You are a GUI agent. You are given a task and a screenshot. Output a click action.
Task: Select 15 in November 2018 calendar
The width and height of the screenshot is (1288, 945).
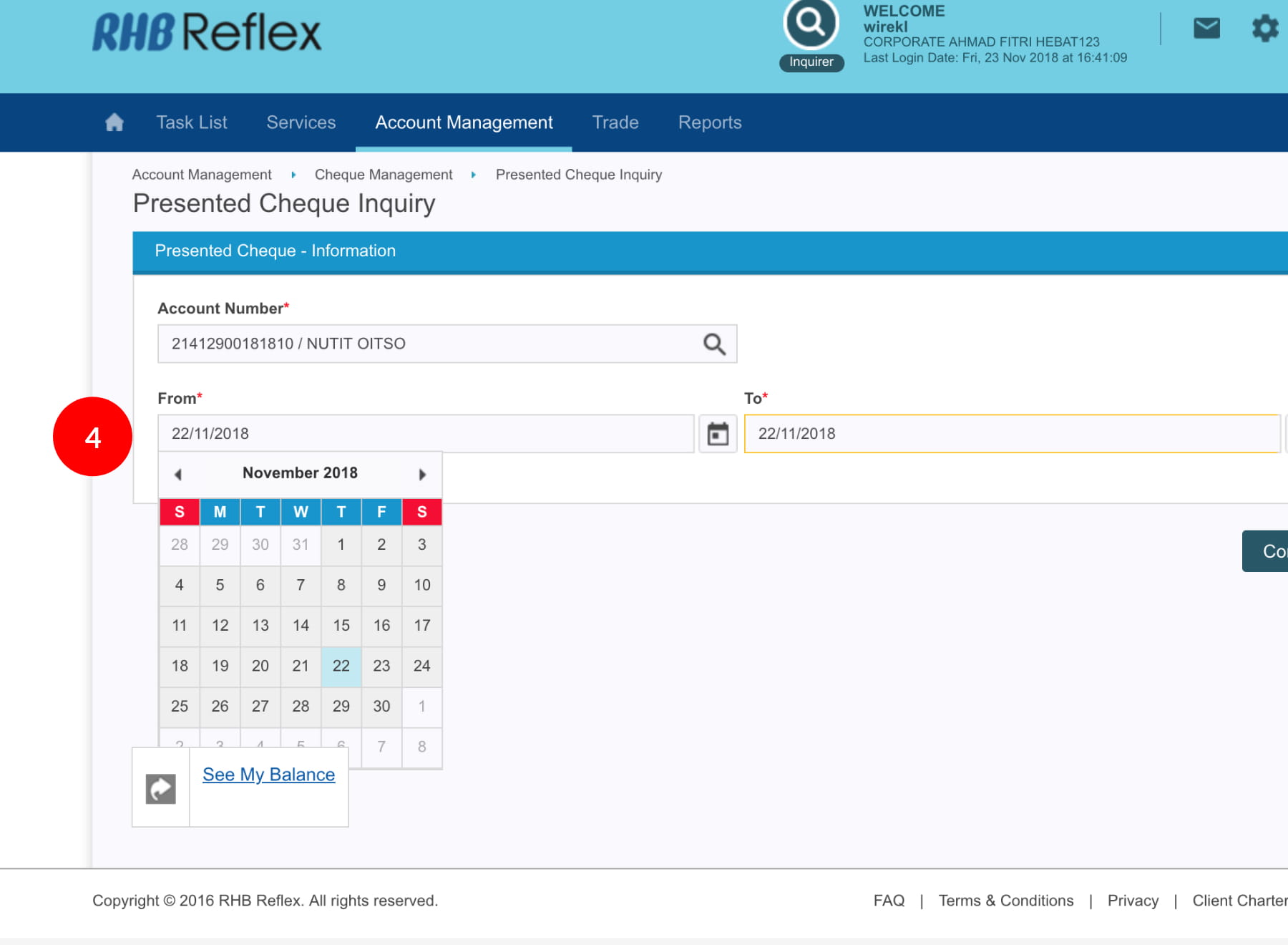(x=341, y=626)
